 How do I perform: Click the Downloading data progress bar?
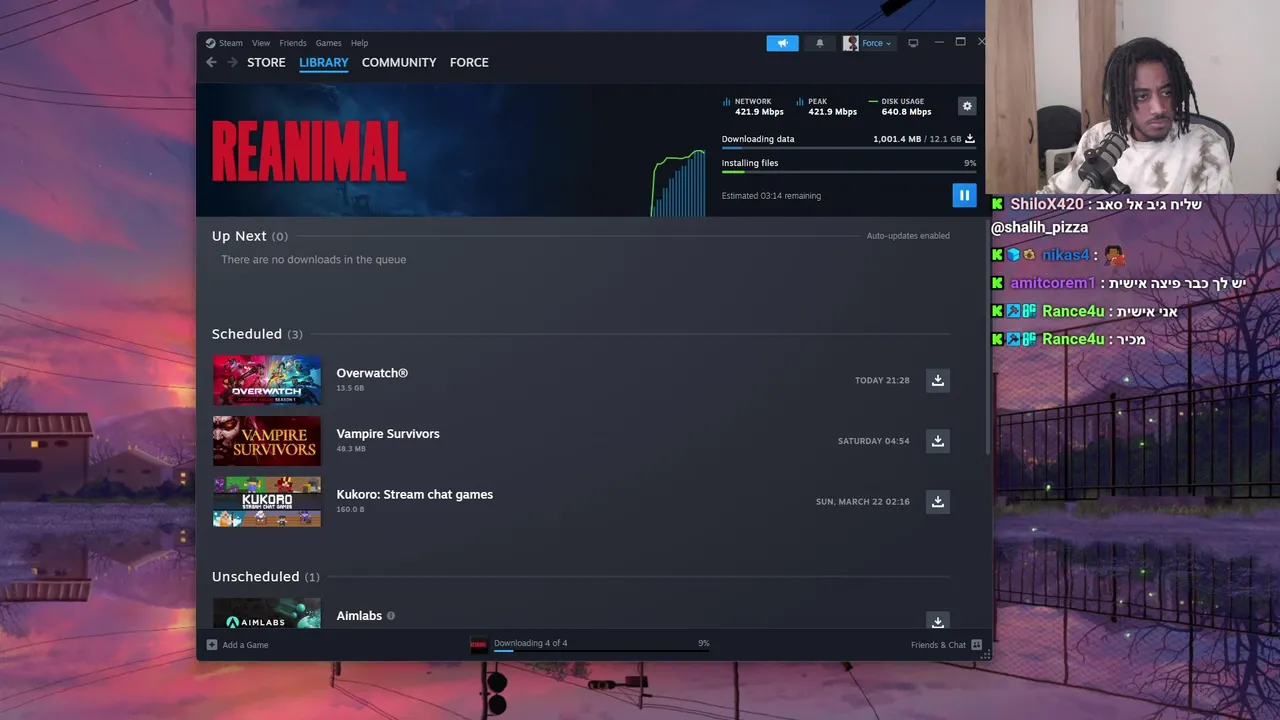click(848, 148)
